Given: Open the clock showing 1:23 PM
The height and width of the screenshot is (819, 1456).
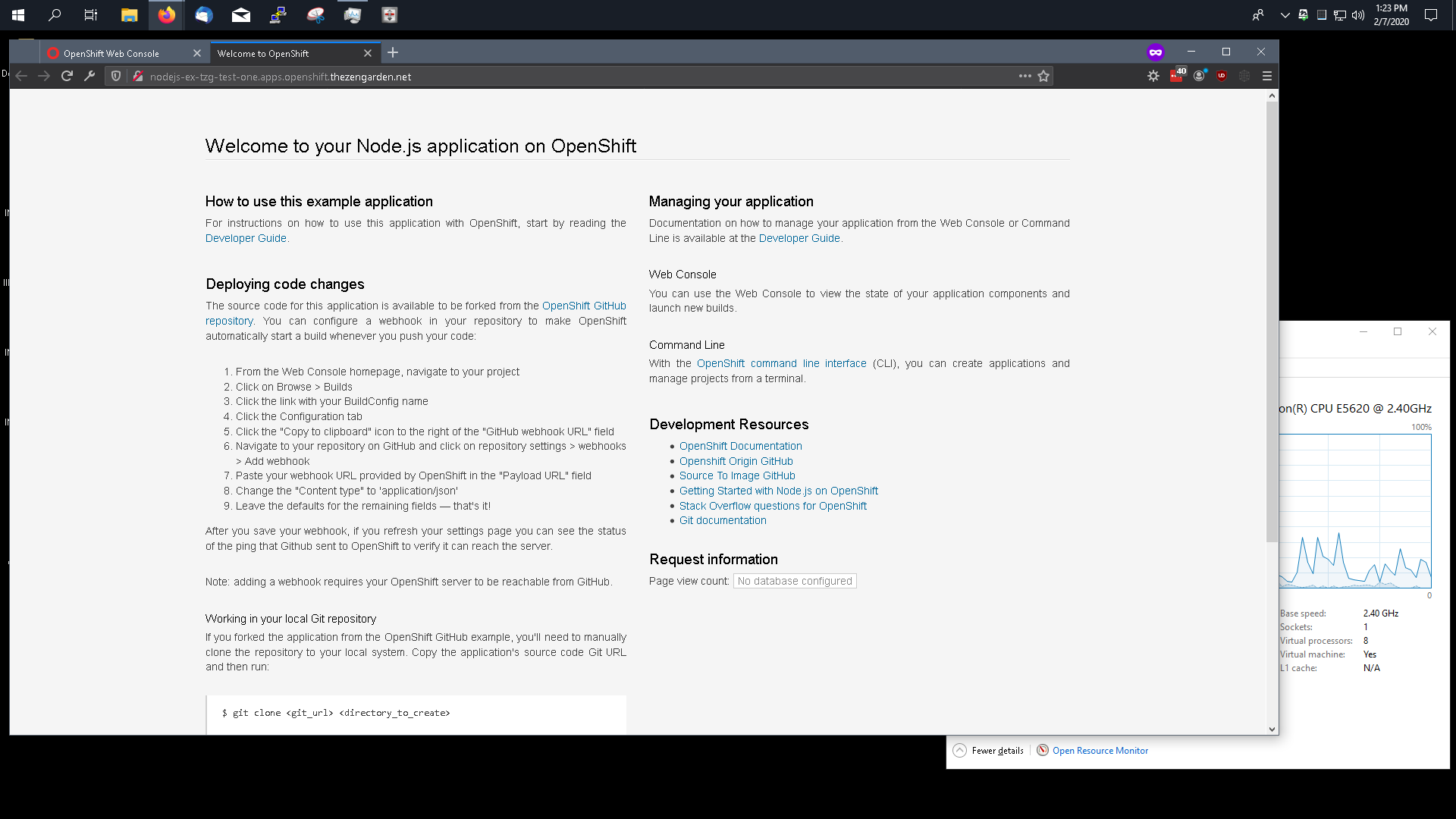Looking at the screenshot, I should tap(1392, 14).
